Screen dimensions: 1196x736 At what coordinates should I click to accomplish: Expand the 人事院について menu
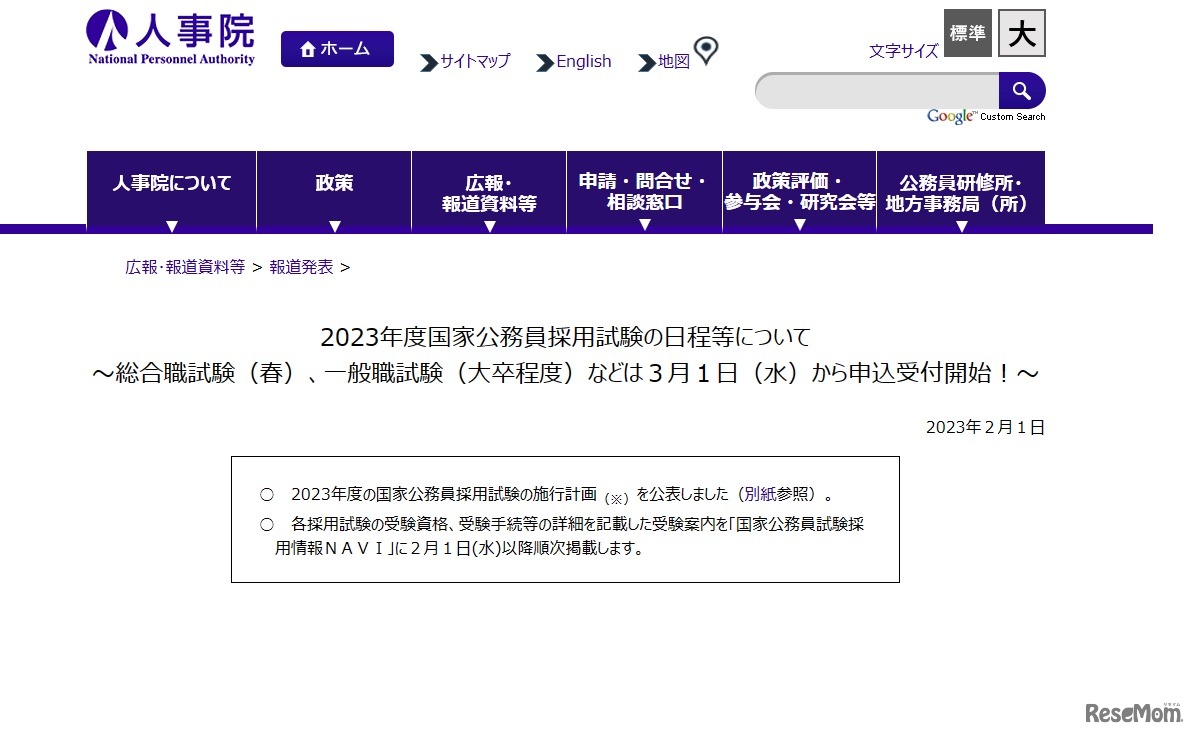tap(172, 183)
